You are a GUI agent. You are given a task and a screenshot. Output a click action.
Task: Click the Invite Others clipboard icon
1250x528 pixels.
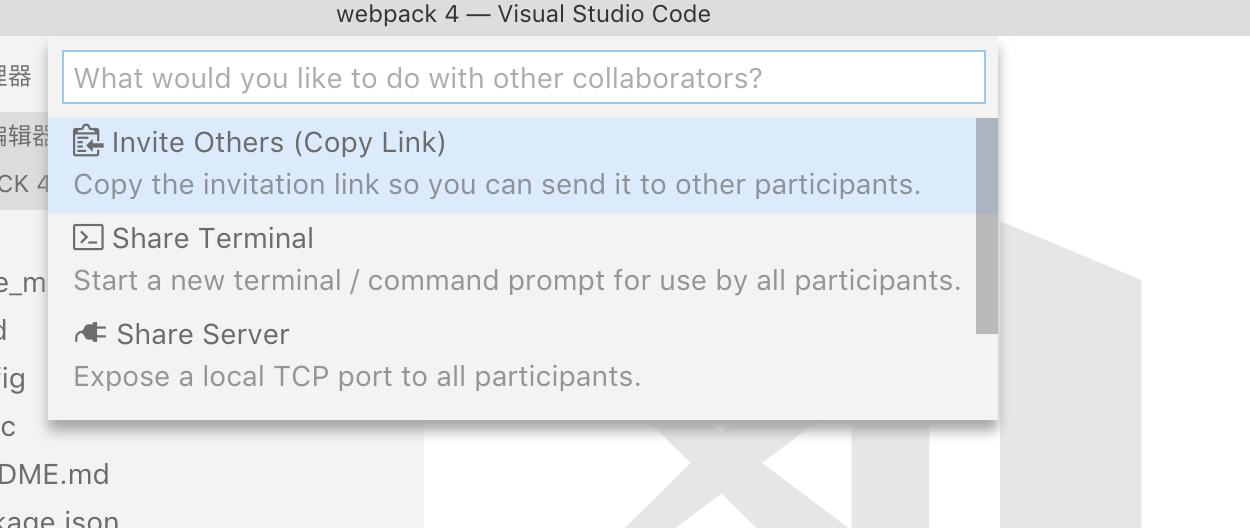coord(88,142)
